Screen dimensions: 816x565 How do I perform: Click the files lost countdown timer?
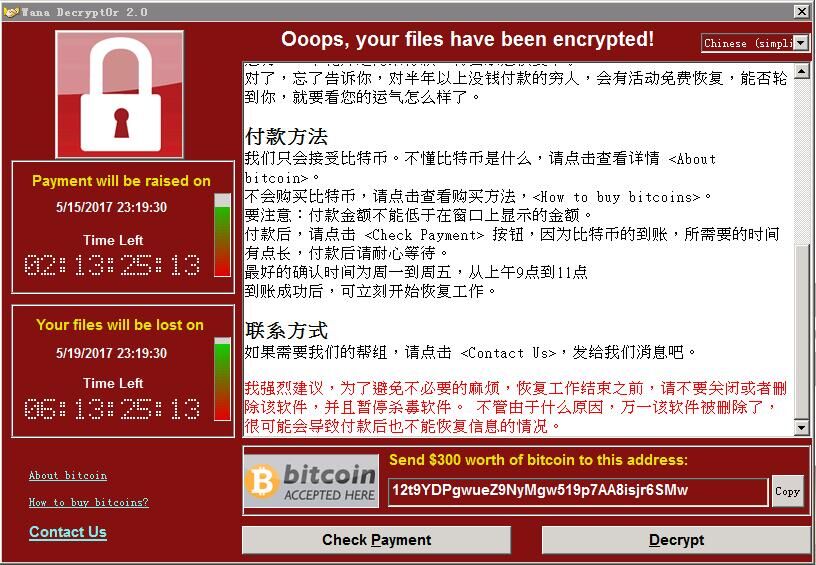[x=112, y=409]
